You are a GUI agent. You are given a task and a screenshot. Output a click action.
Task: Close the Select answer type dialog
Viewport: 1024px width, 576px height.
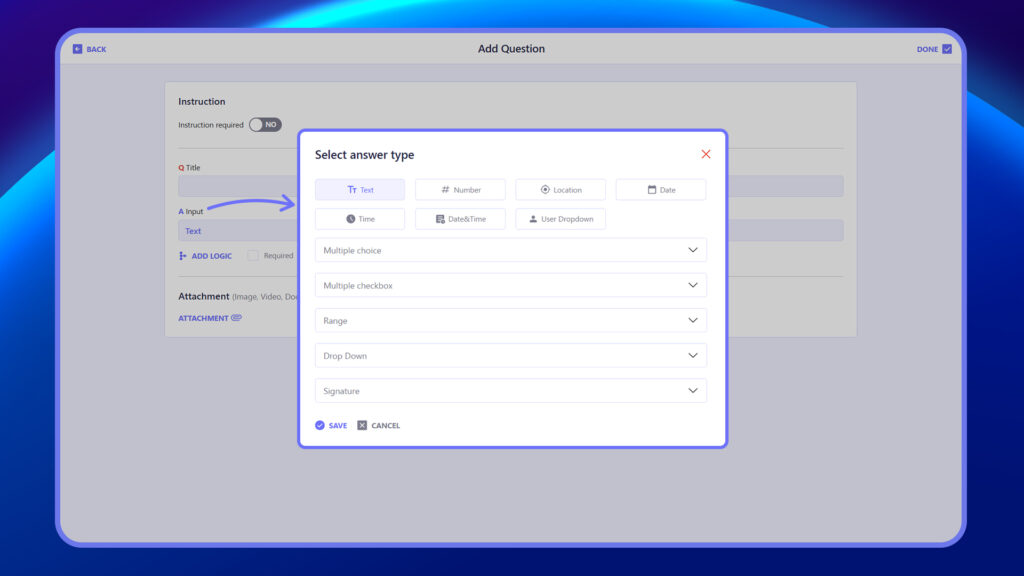coord(706,154)
